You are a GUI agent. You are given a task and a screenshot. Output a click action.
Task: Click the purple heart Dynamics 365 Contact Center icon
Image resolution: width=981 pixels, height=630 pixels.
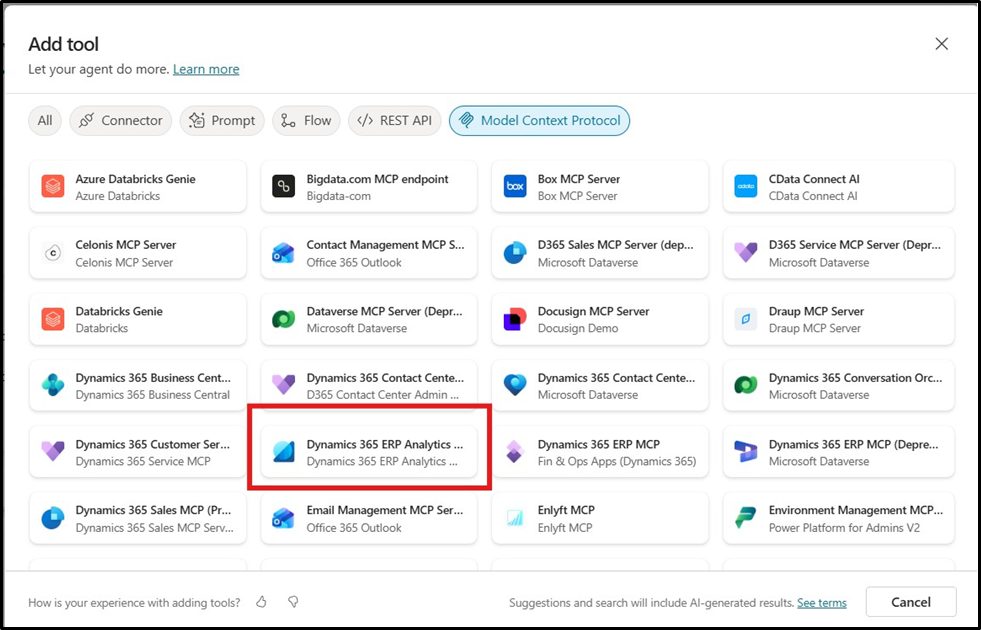pos(283,385)
